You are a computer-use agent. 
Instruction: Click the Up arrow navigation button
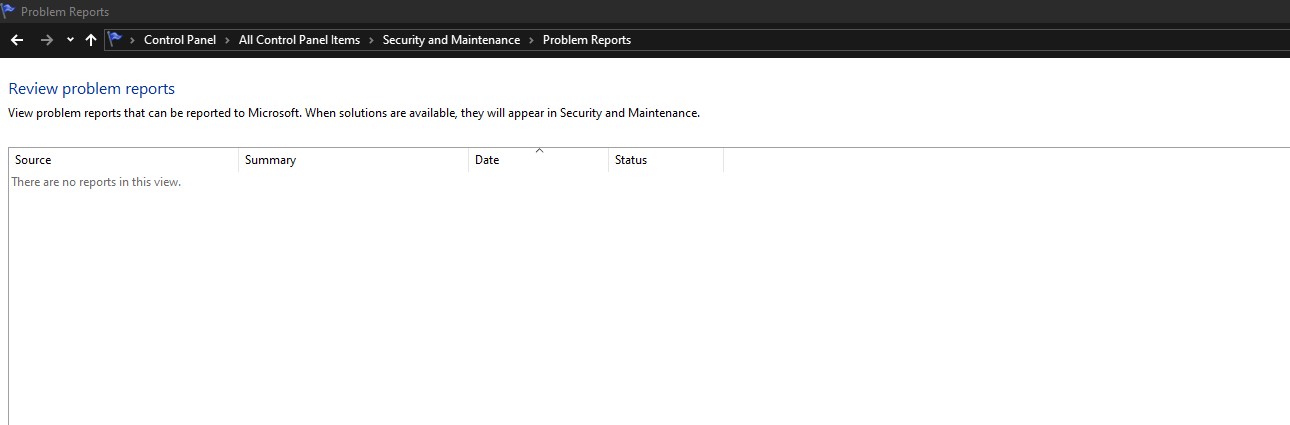91,40
